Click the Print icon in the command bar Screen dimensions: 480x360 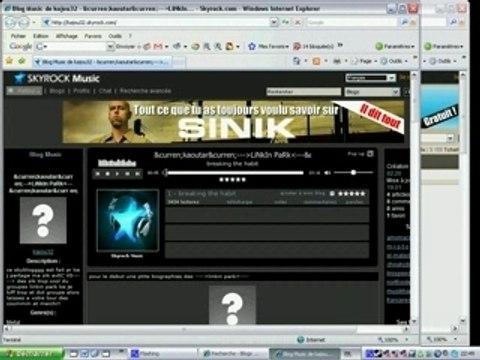coord(337,61)
